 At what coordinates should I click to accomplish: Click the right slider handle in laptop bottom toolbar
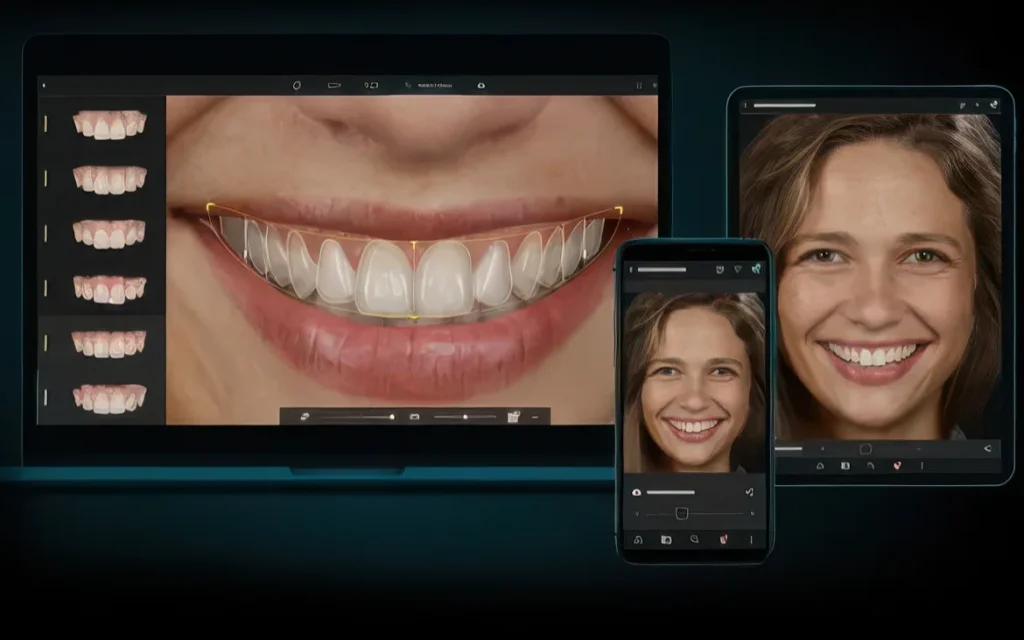(466, 417)
